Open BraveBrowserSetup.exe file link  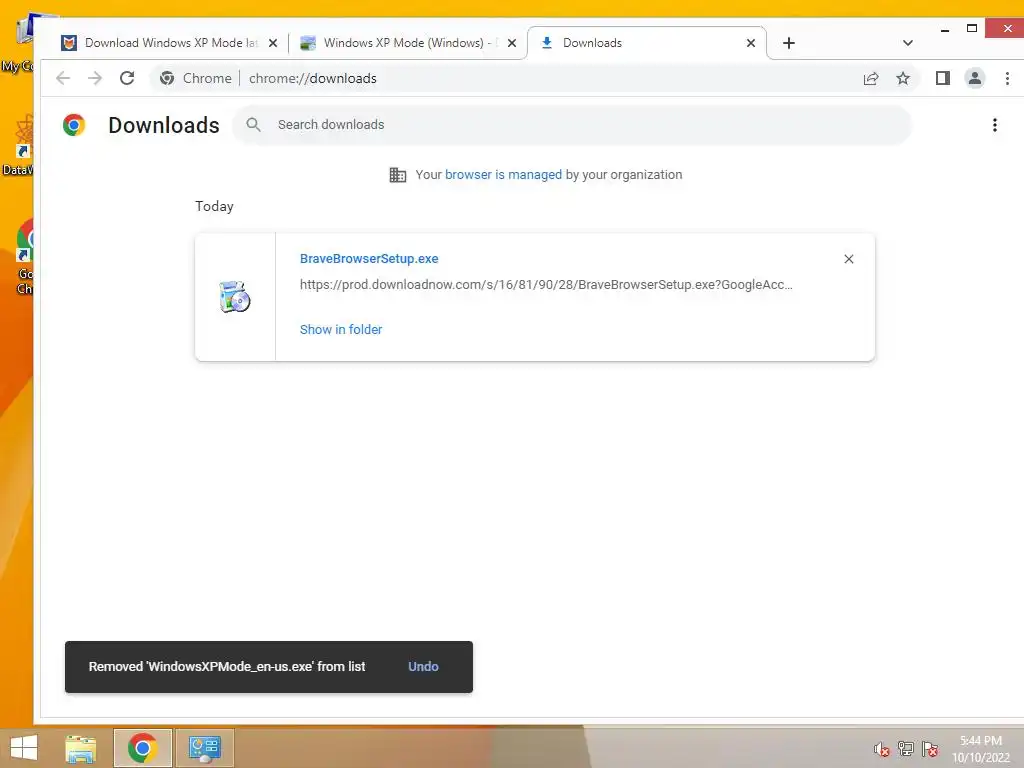click(369, 259)
